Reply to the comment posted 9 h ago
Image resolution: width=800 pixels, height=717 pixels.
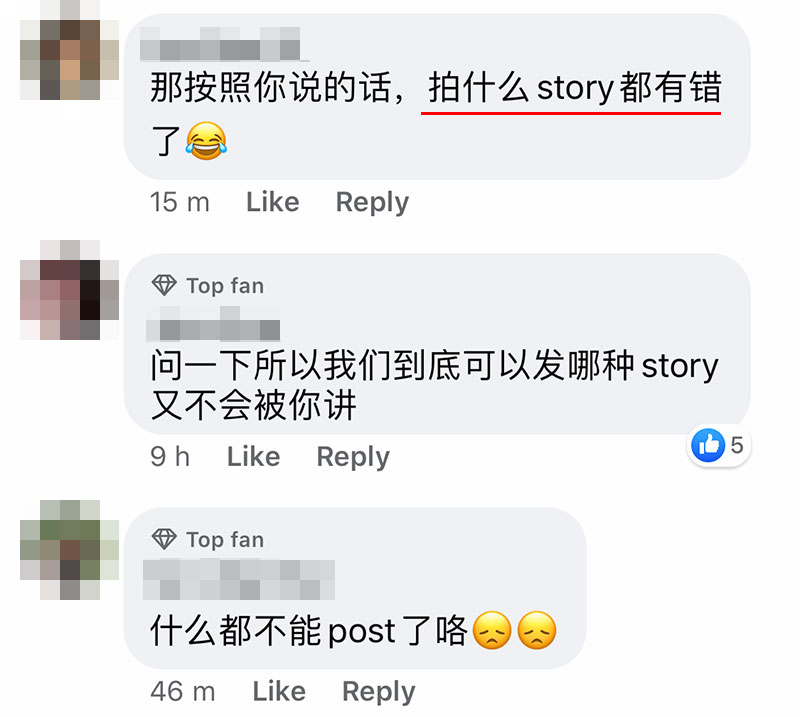pyautogui.click(x=353, y=457)
